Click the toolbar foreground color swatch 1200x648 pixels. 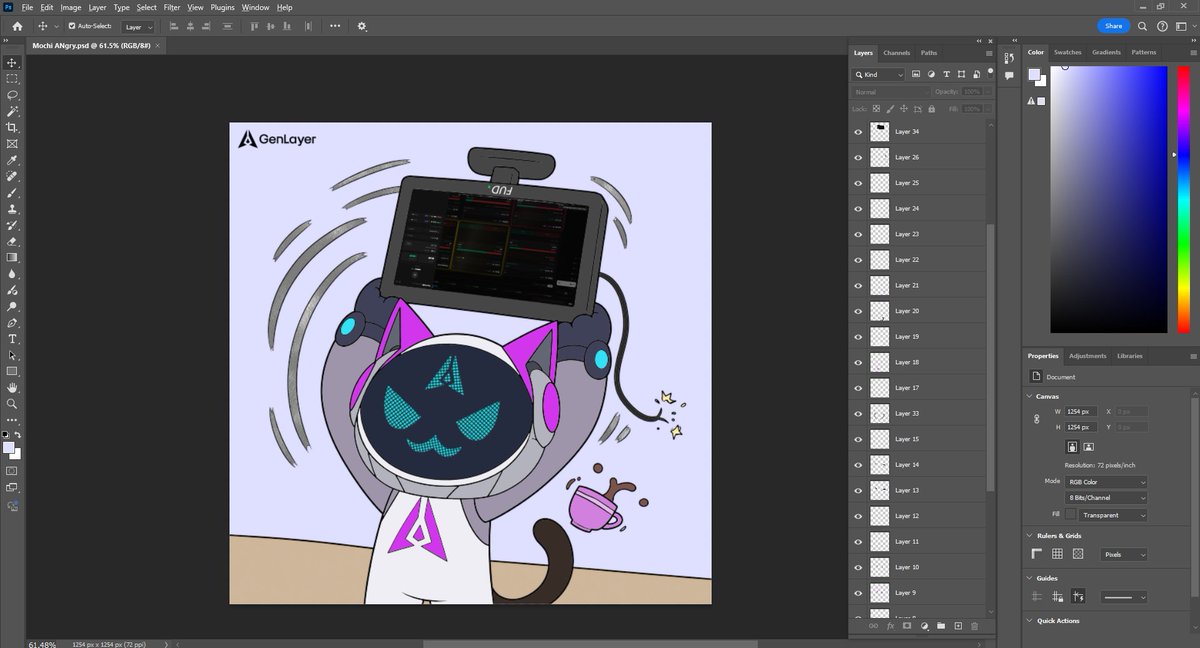click(8, 448)
